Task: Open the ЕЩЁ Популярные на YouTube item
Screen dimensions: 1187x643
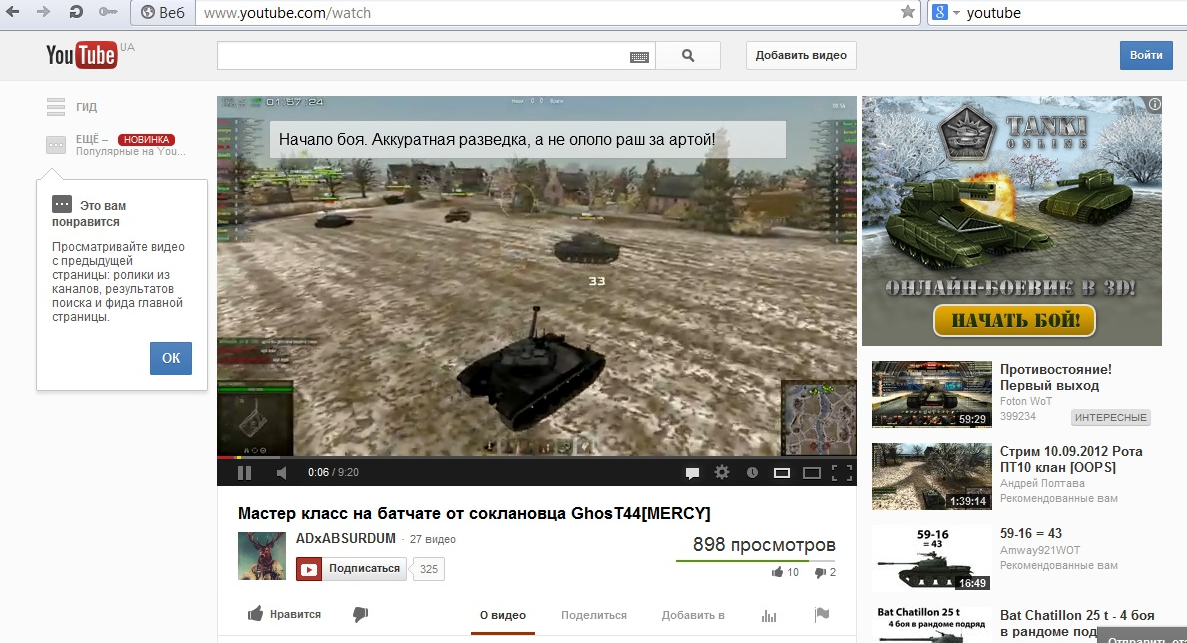Action: point(115,145)
